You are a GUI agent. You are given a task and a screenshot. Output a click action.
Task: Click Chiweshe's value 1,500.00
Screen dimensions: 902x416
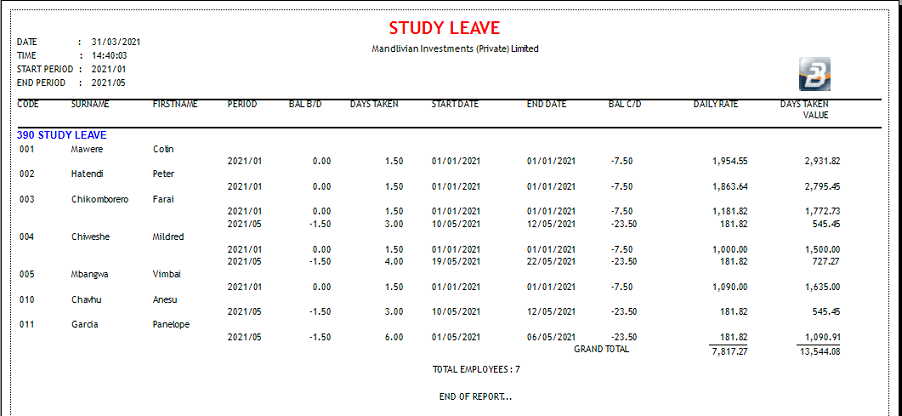pyautogui.click(x=822, y=250)
